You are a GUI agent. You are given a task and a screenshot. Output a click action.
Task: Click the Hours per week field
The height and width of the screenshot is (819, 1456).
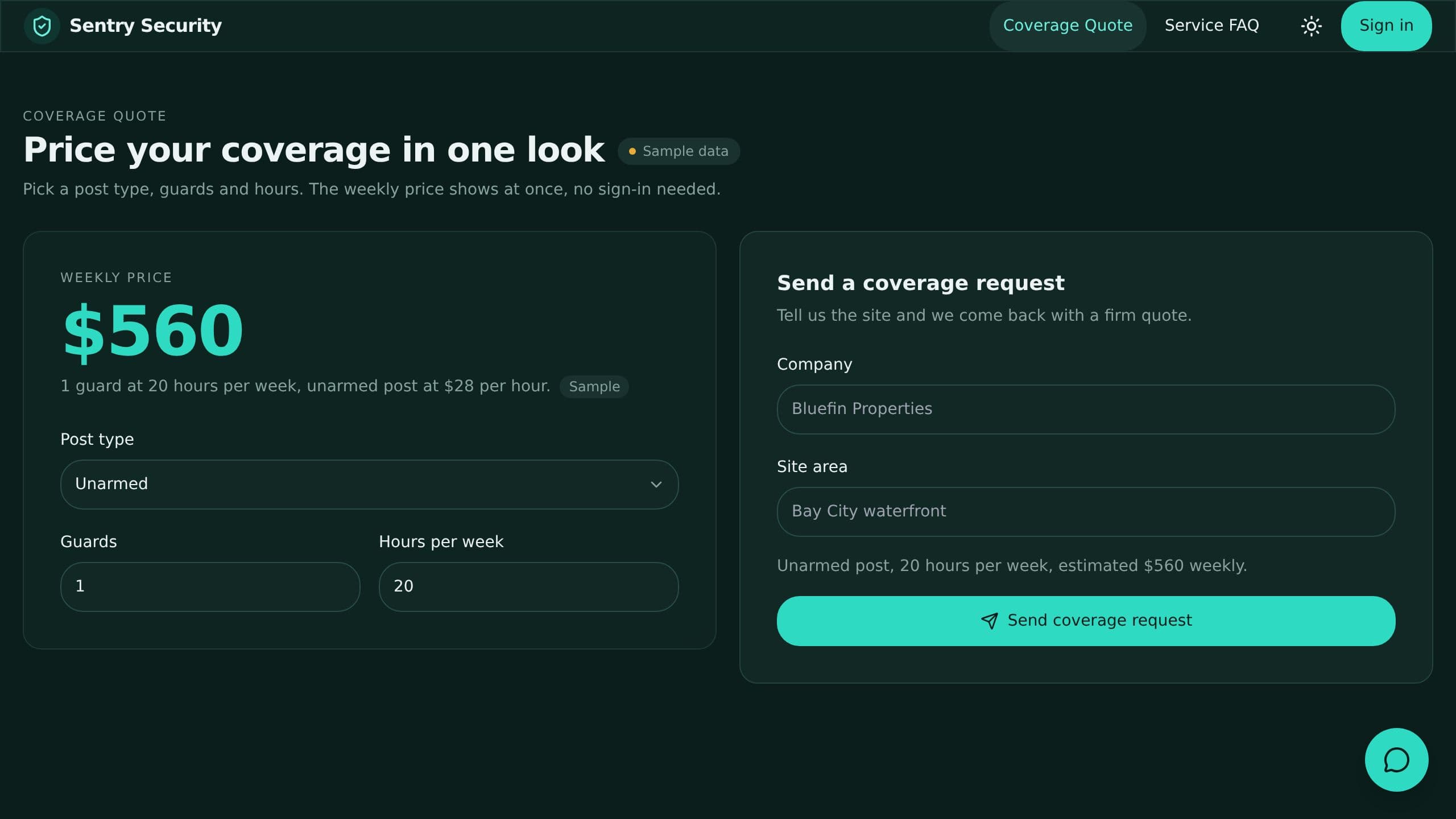tap(528, 586)
